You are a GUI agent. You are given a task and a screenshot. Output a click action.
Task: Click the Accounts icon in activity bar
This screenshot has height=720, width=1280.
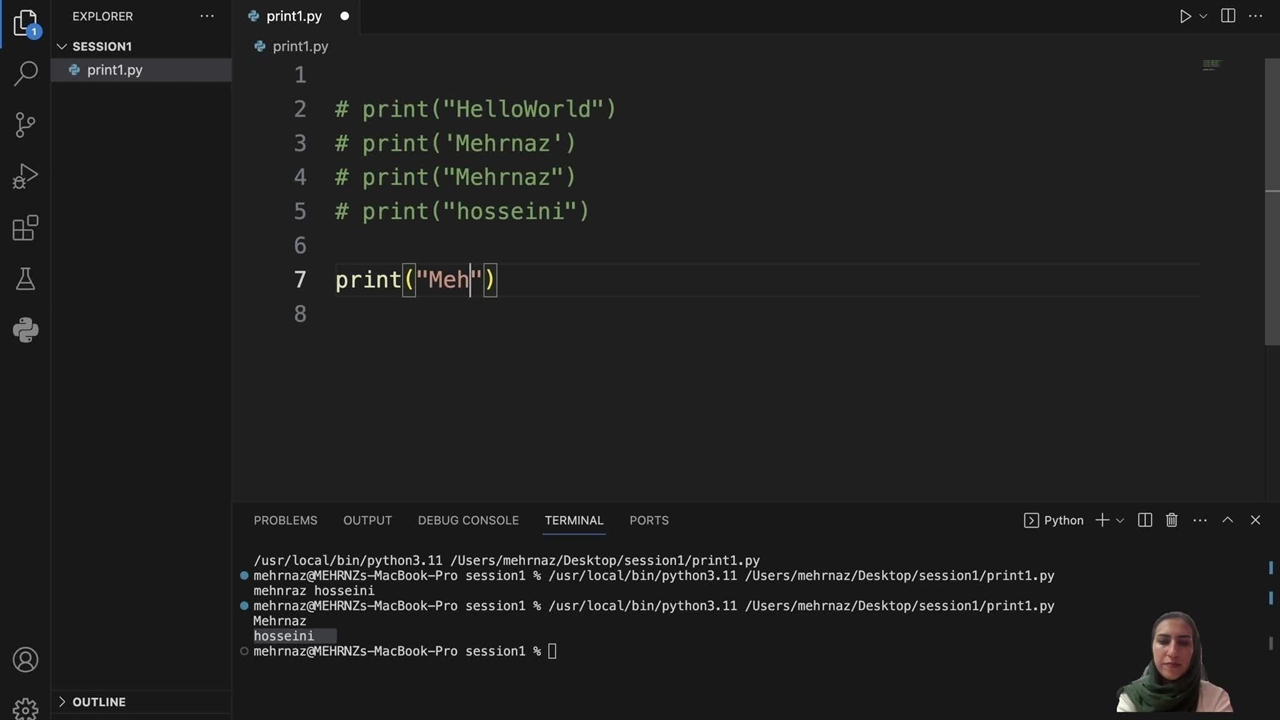[26, 660]
